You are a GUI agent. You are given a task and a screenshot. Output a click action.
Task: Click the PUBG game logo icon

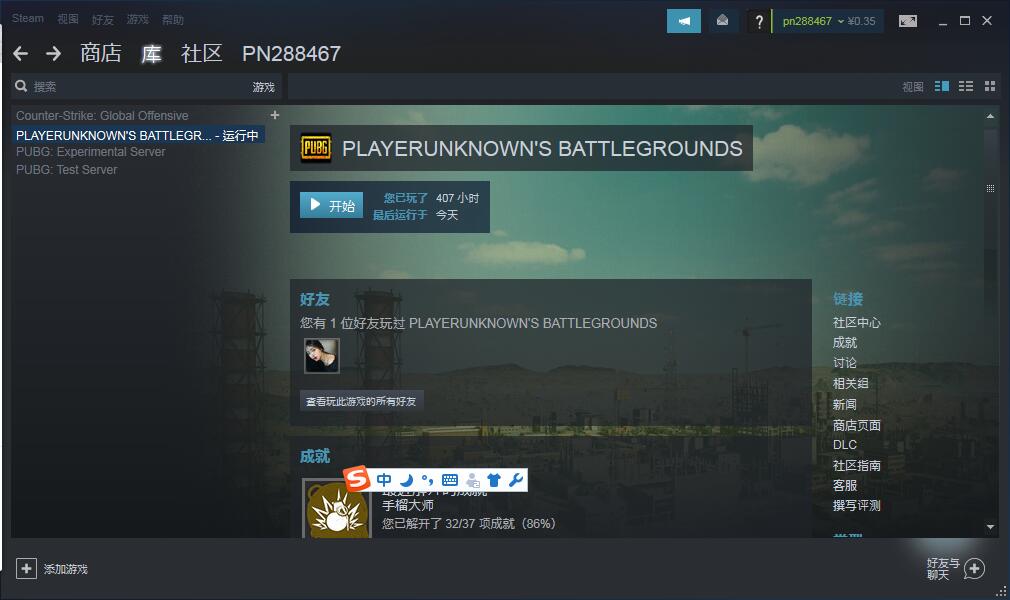(x=316, y=148)
